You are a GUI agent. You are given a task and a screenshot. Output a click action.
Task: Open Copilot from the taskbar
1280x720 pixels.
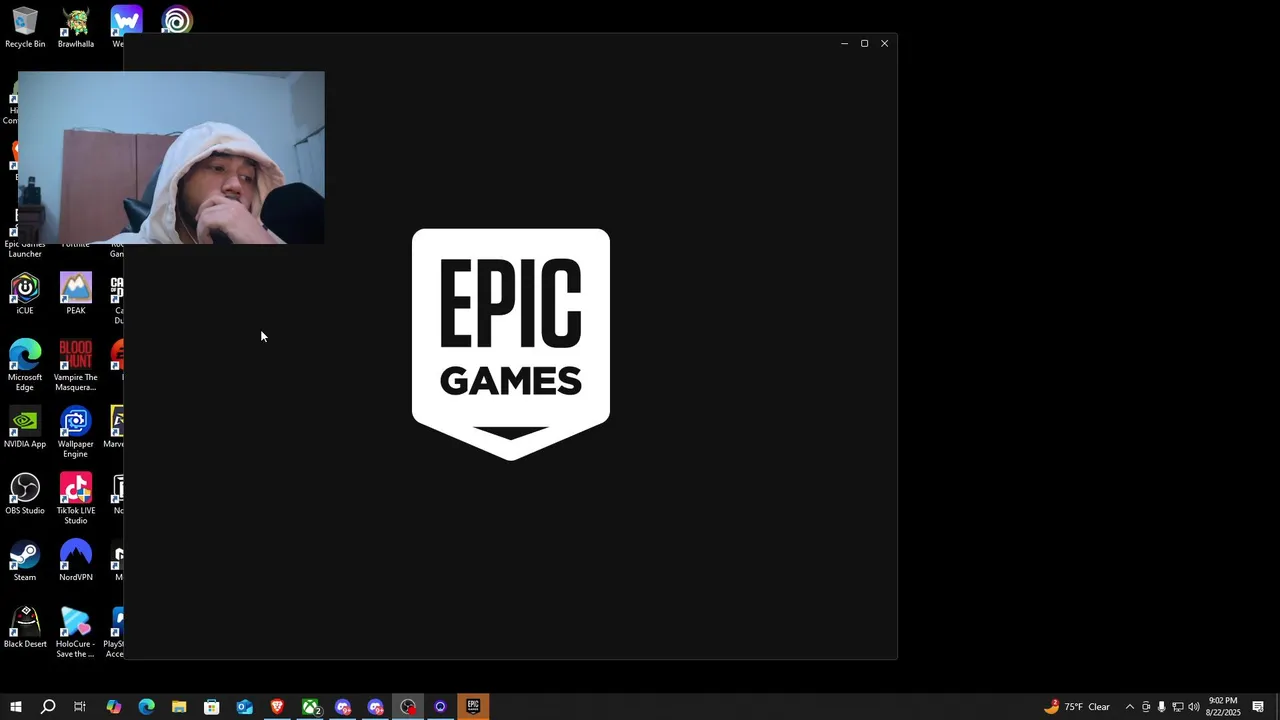[113, 707]
